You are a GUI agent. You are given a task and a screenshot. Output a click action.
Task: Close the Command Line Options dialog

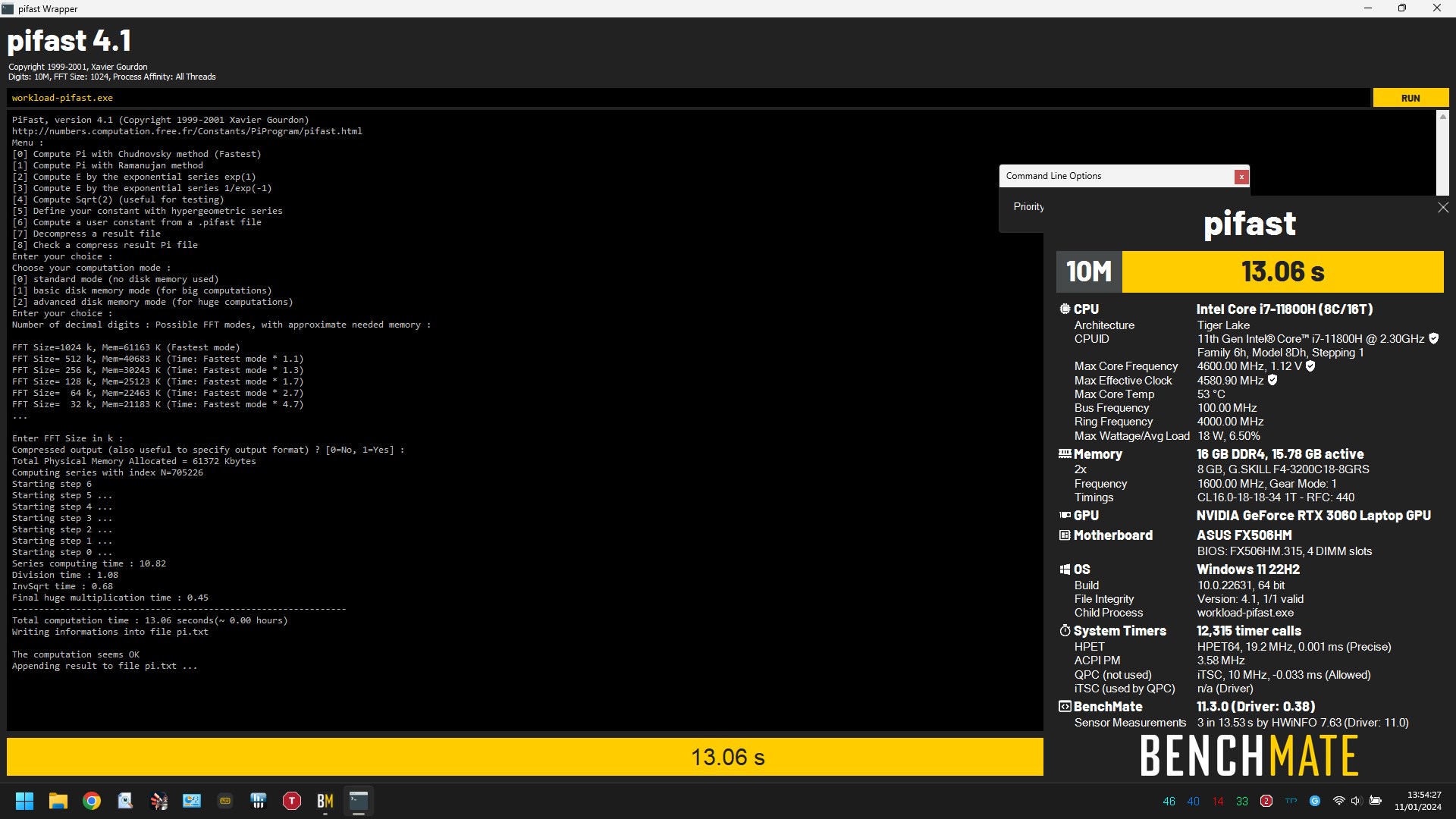1241,177
